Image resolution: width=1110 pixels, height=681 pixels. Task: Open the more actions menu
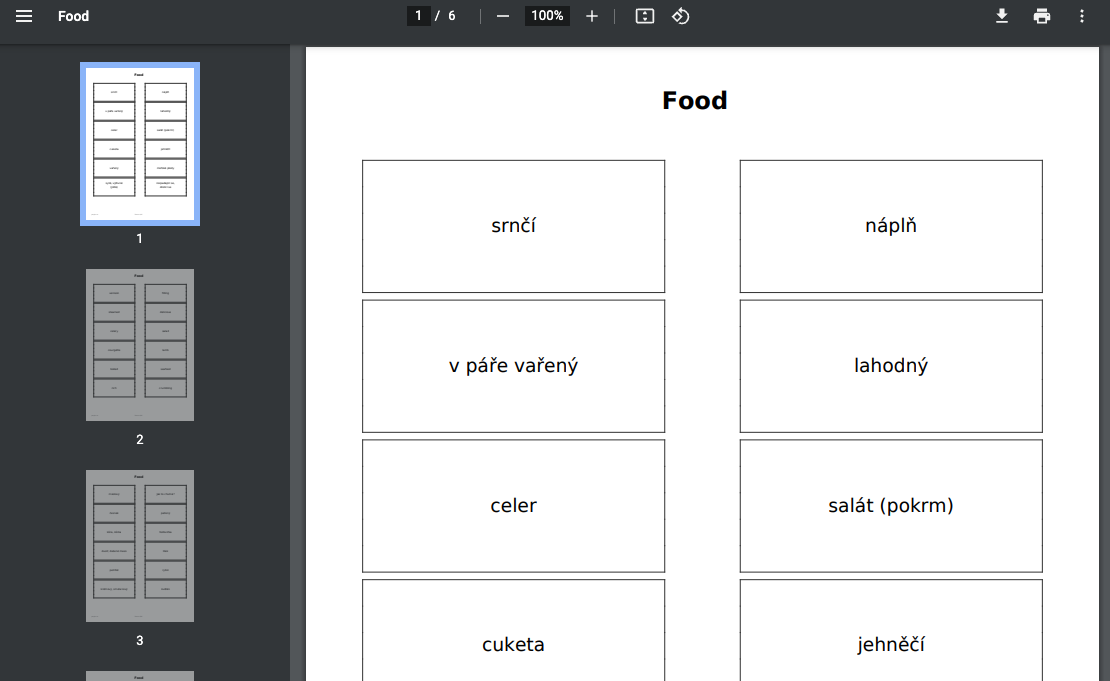tap(1082, 16)
